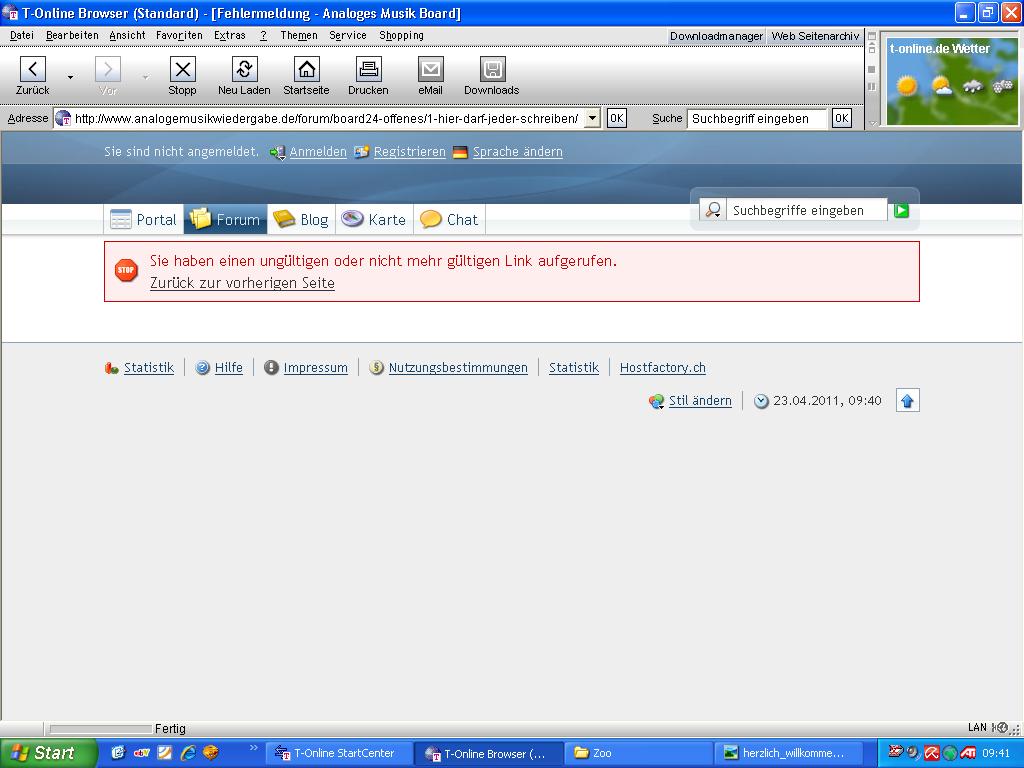This screenshot has width=1024, height=768.
Task: Click the Hilfe footer link
Action: (229, 368)
